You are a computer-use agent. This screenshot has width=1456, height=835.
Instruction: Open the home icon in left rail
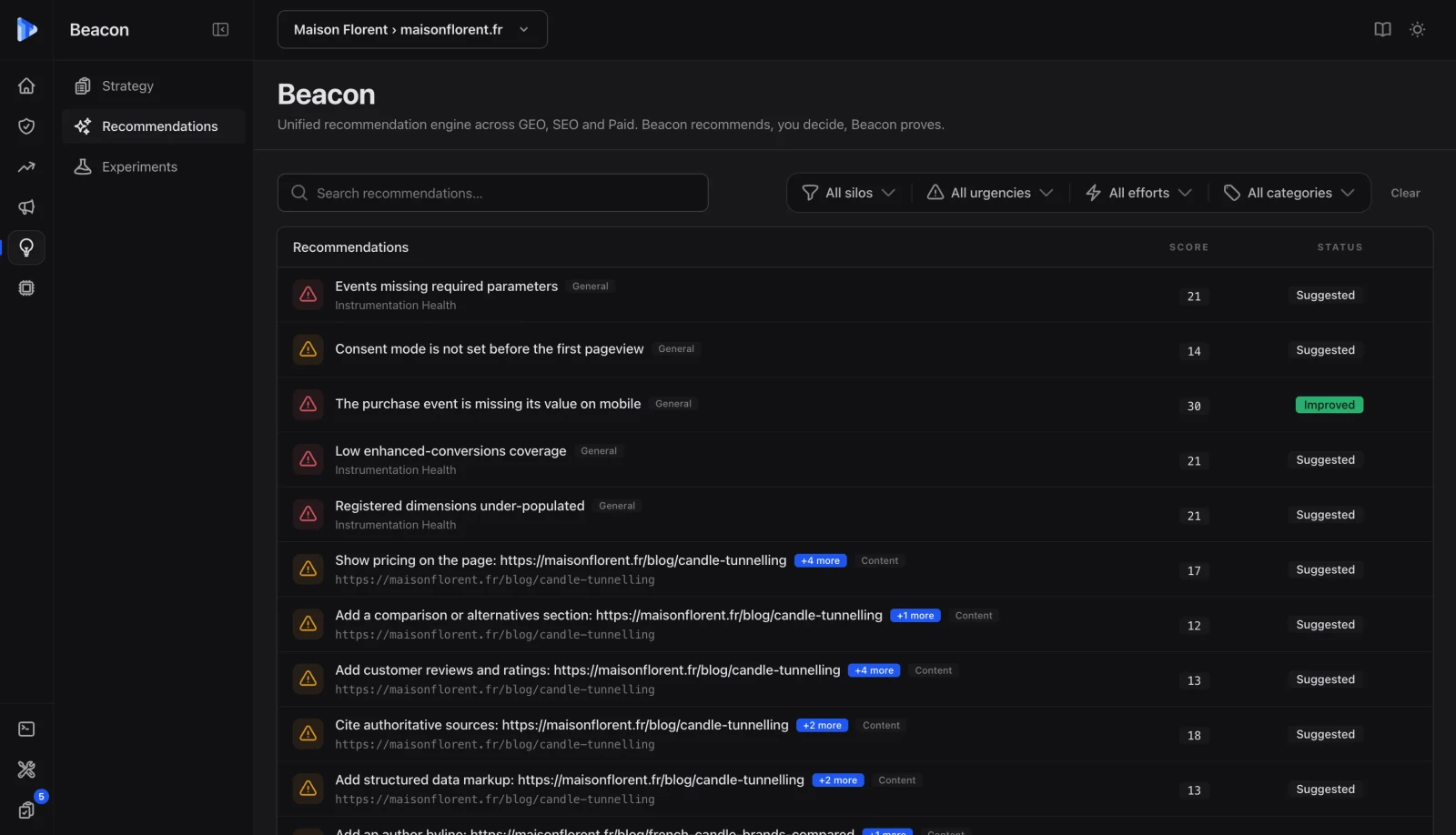tap(26, 86)
